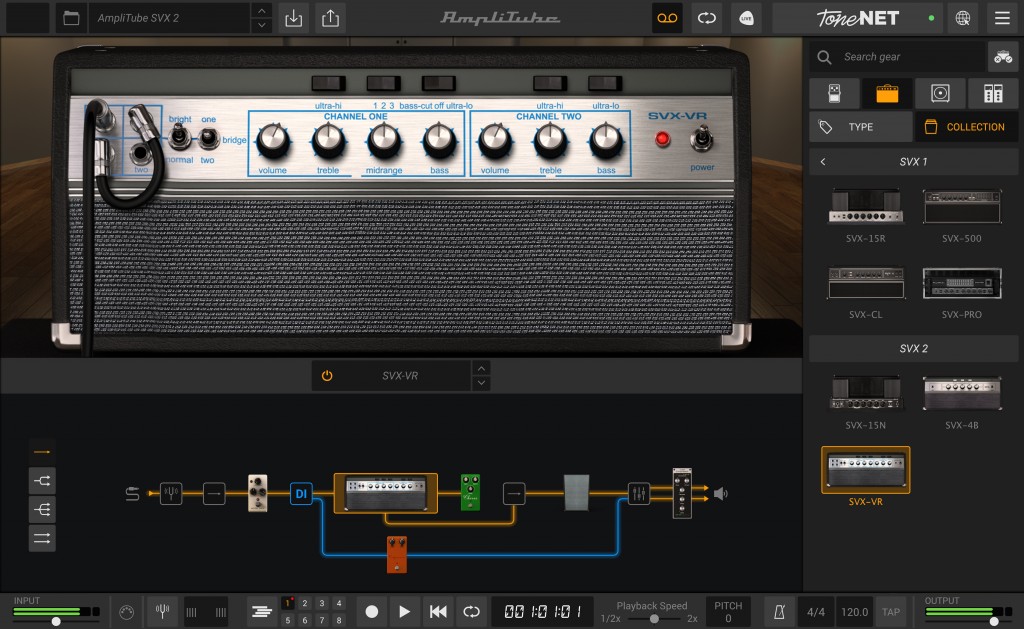The width and height of the screenshot is (1024, 629).
Task: Toggle the metronome icon
Action: [778, 611]
